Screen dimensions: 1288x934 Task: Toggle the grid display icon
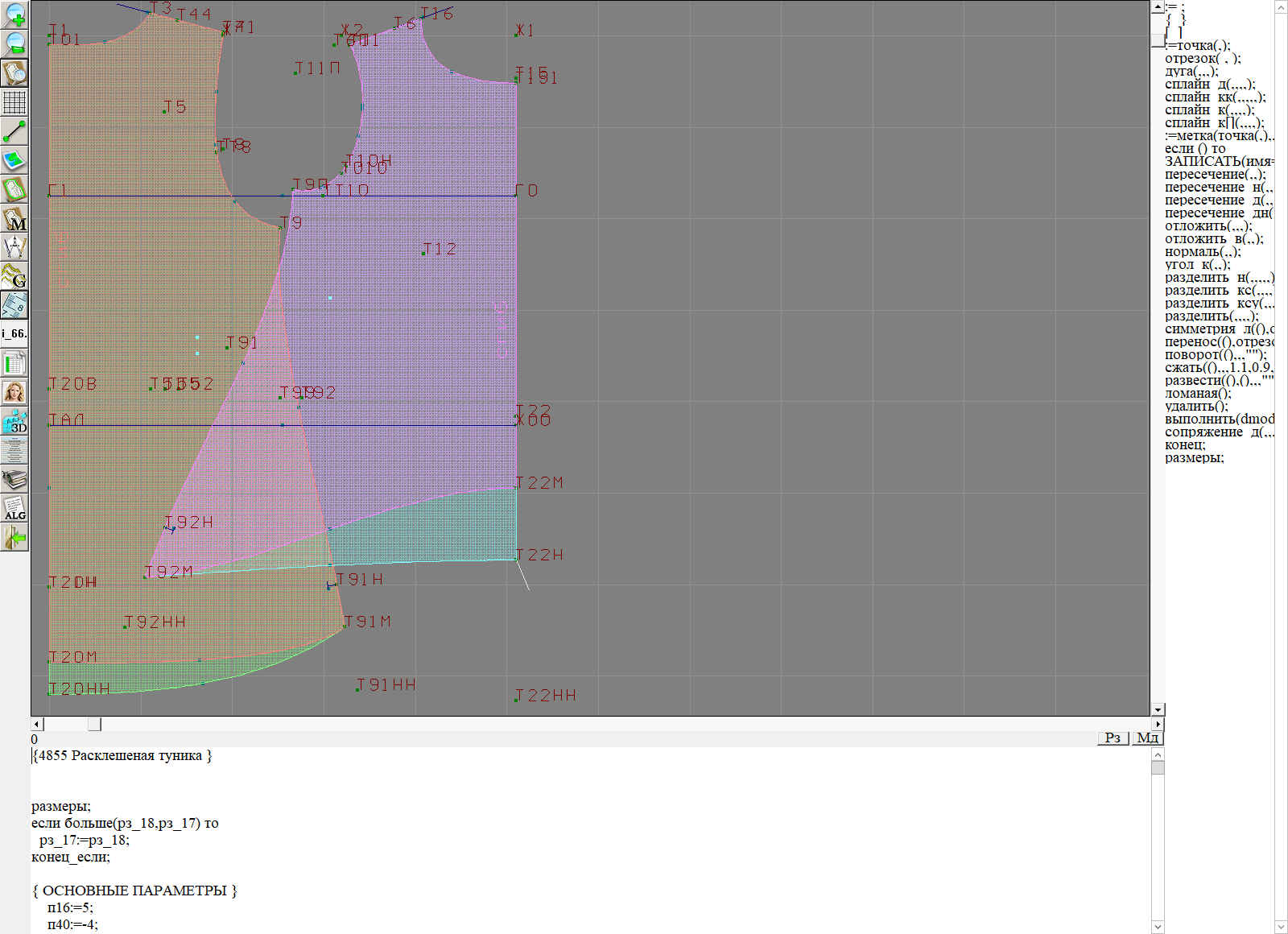[14, 102]
